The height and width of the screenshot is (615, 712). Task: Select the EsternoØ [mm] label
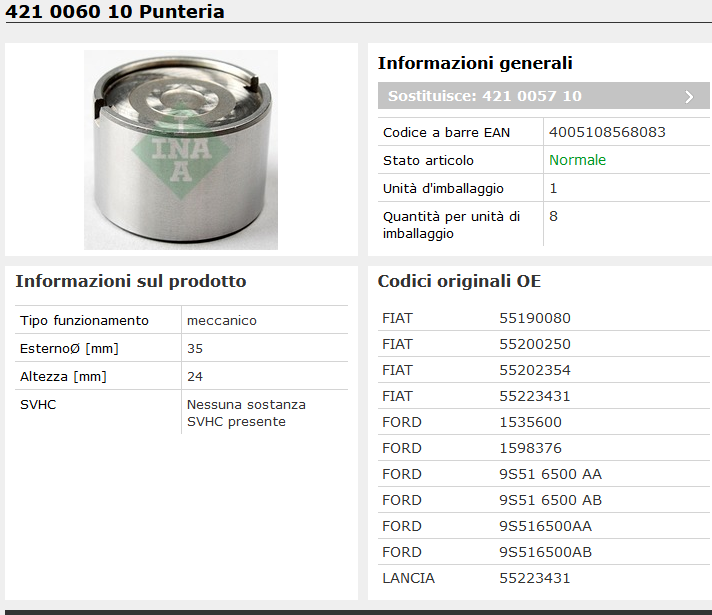click(x=69, y=348)
